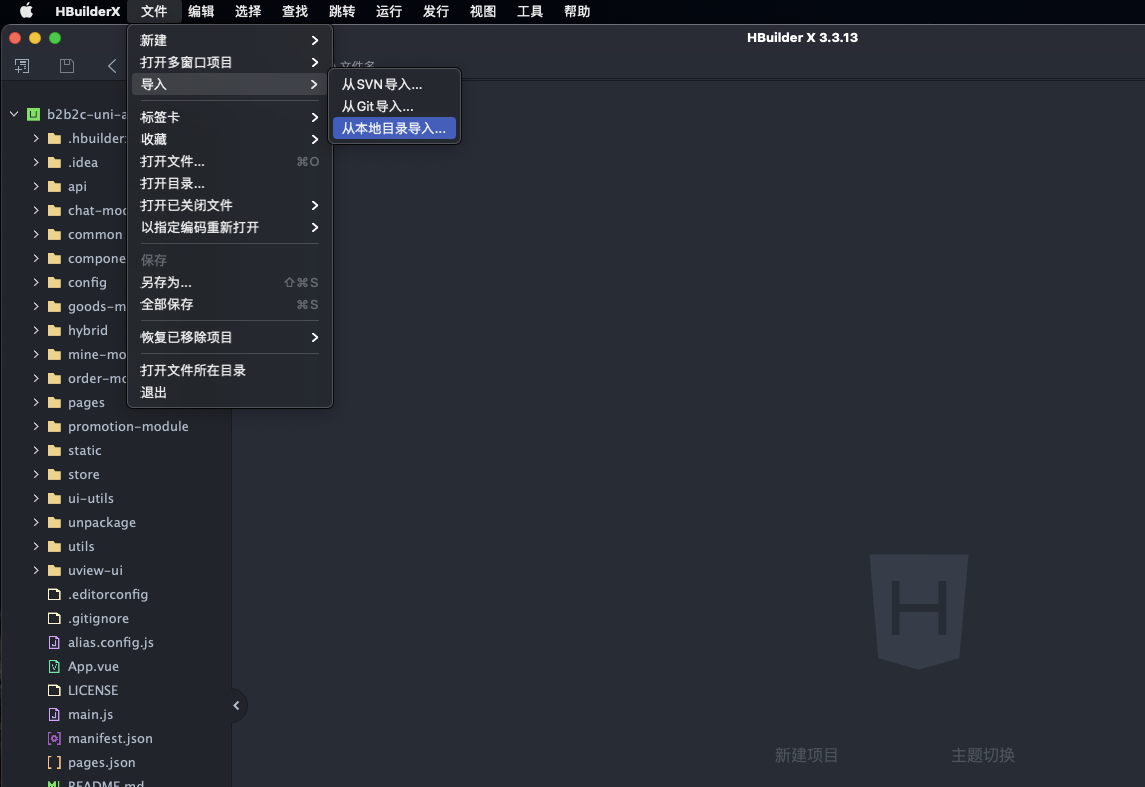This screenshot has height=787, width=1145.
Task: Click the static folder icon
Action: click(x=54, y=450)
